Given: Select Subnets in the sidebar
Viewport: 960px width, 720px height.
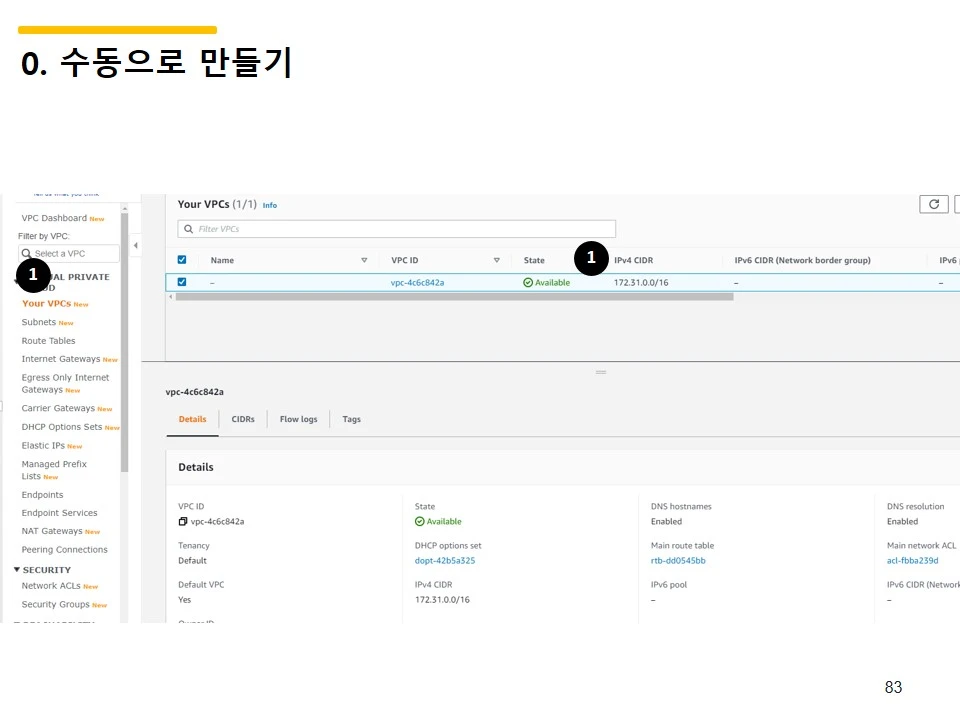Looking at the screenshot, I should [37, 322].
